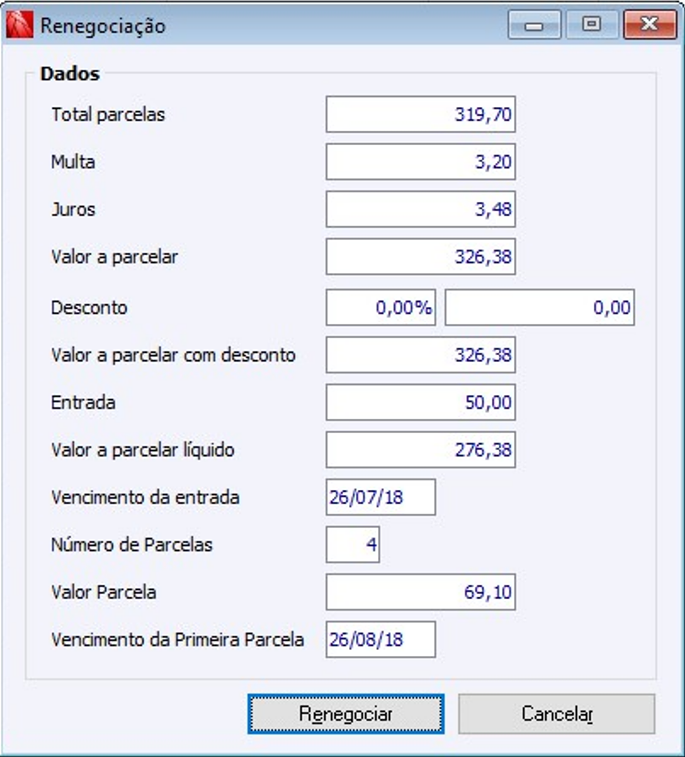Viewport: 685px width, 757px height.
Task: Click the Número de Parcelas field
Action: click(x=353, y=545)
